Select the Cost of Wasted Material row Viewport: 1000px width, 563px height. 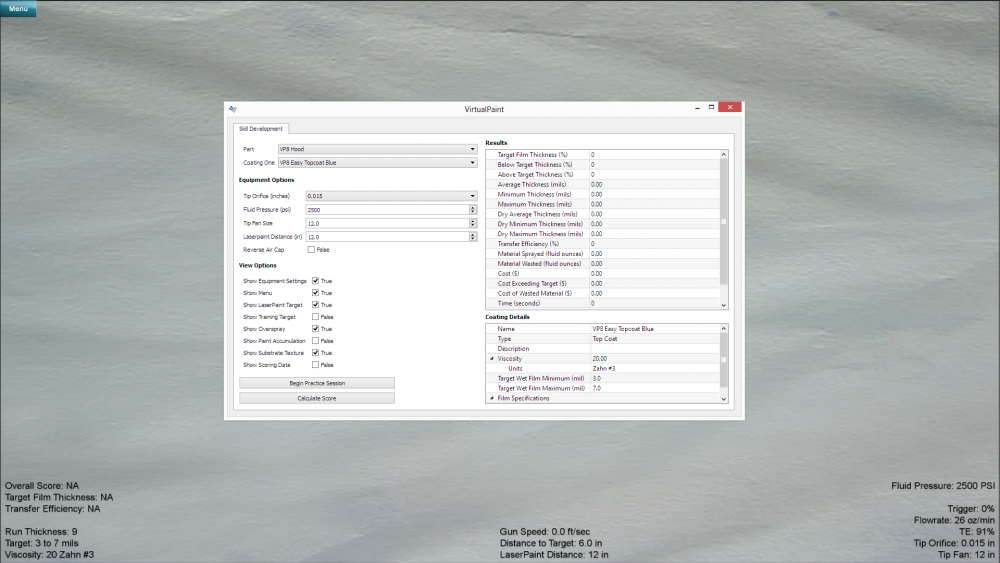point(603,293)
